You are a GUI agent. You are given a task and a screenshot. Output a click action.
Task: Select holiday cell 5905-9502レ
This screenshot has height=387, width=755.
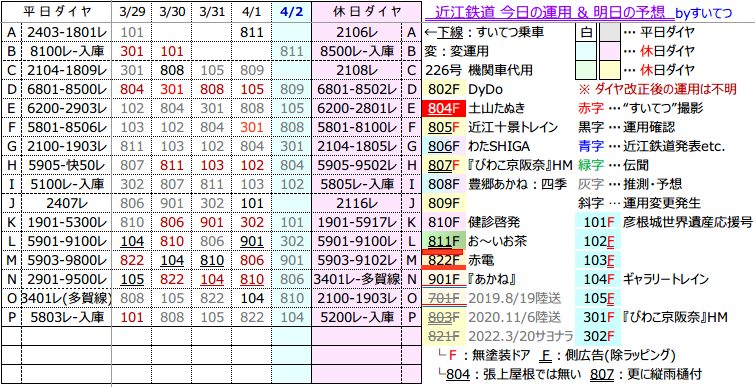(357, 166)
